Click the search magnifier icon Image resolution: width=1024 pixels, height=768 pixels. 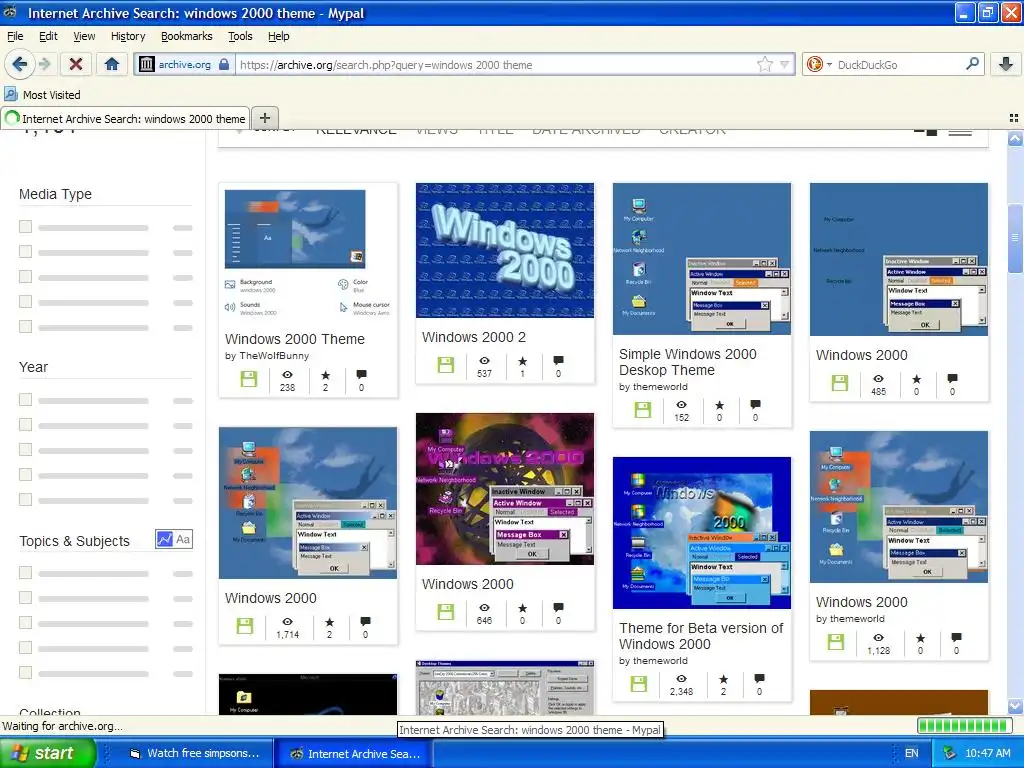pyautogui.click(x=972, y=64)
